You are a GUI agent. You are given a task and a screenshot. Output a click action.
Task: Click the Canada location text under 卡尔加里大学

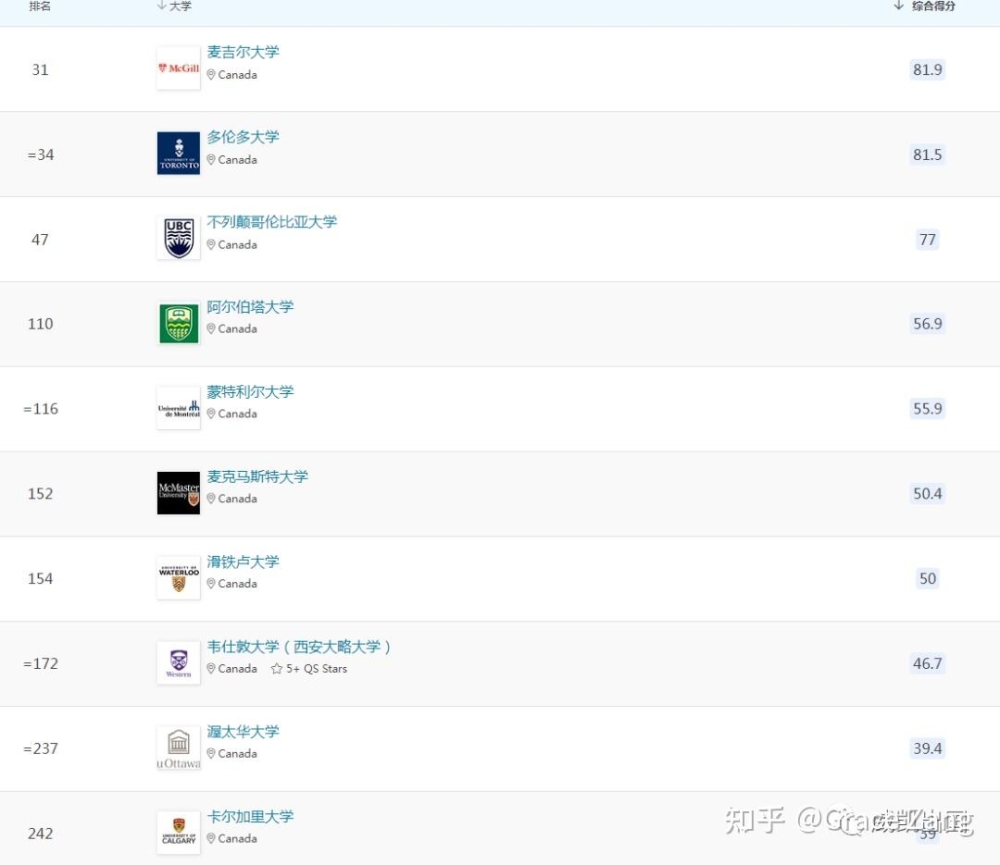pyautogui.click(x=237, y=838)
